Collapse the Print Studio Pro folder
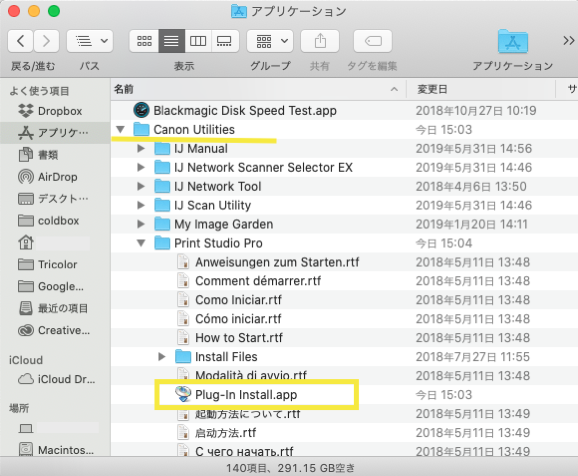This screenshot has width=578, height=476. coord(141,243)
